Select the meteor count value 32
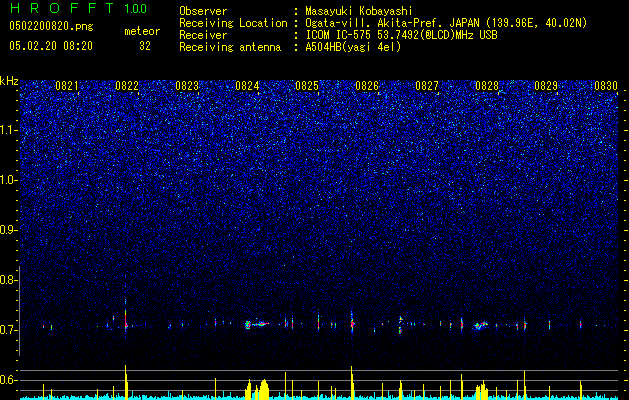 tap(145, 46)
